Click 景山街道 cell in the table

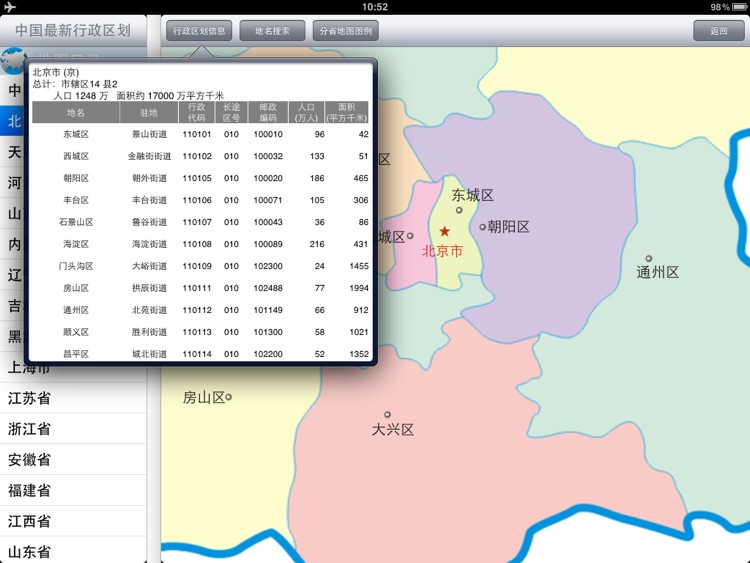(x=149, y=134)
